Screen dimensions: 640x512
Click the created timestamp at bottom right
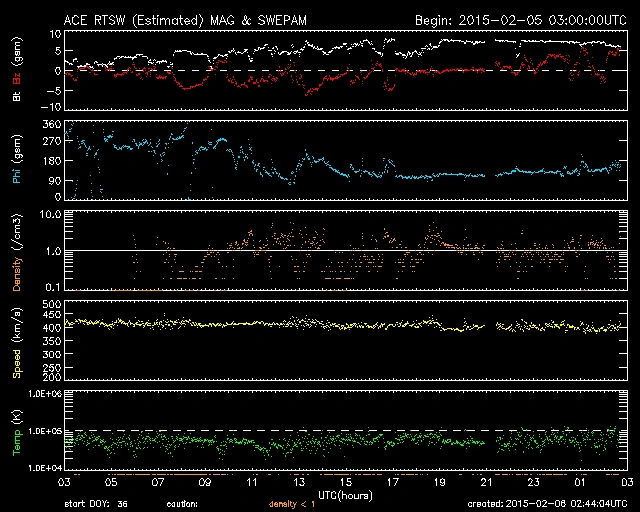pos(552,504)
